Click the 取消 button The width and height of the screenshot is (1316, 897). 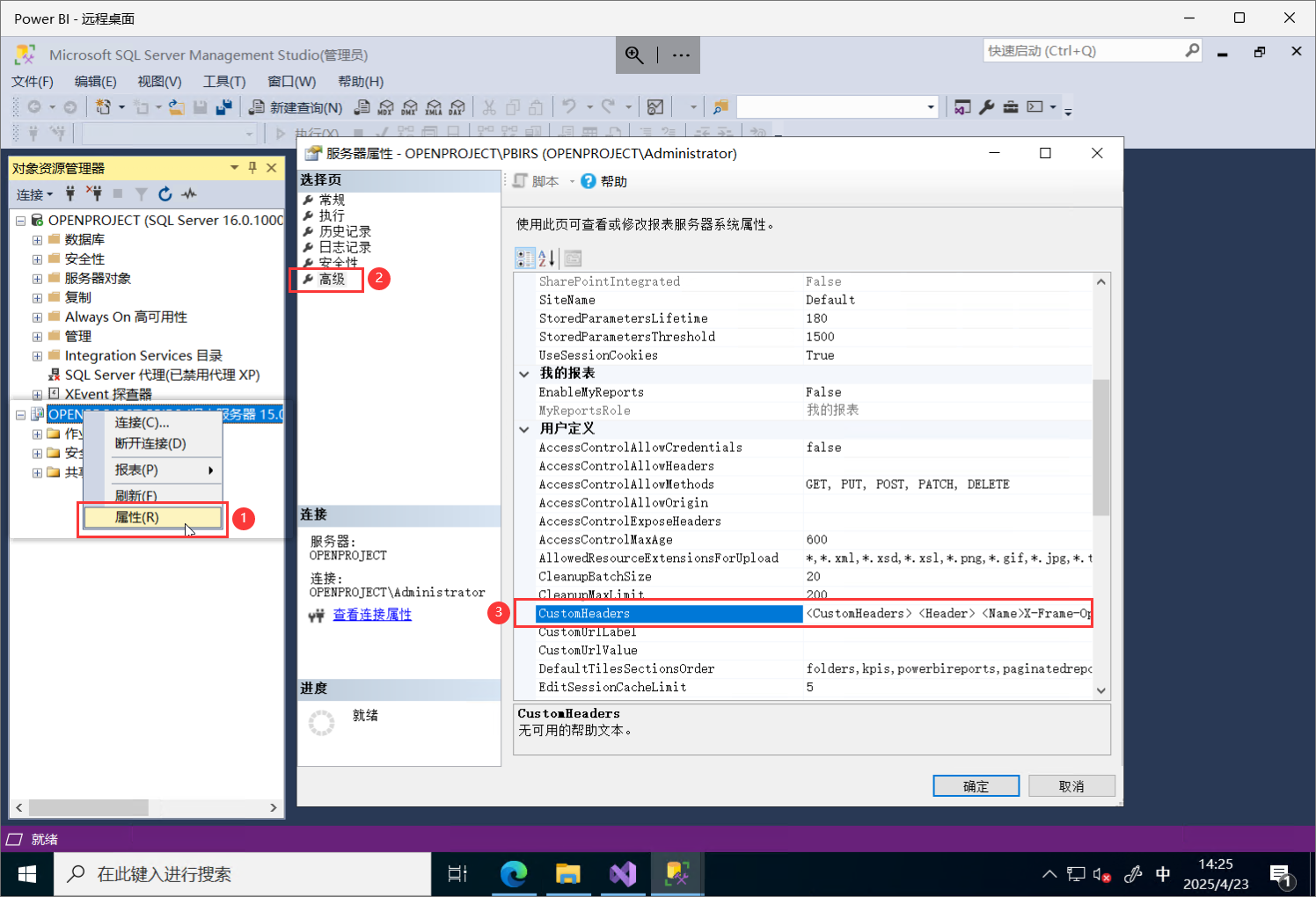click(1071, 785)
